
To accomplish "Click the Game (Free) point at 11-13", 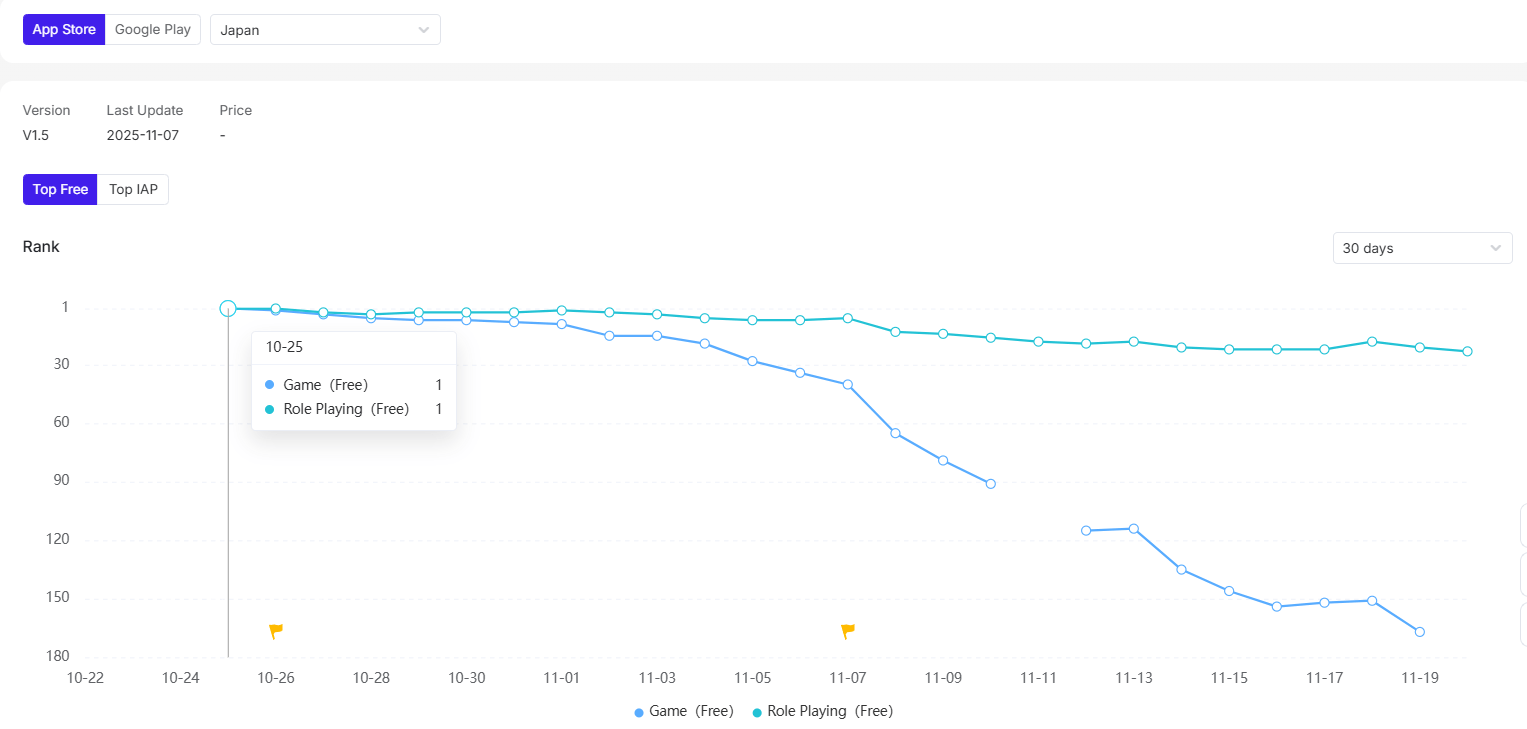I will click(1134, 528).
